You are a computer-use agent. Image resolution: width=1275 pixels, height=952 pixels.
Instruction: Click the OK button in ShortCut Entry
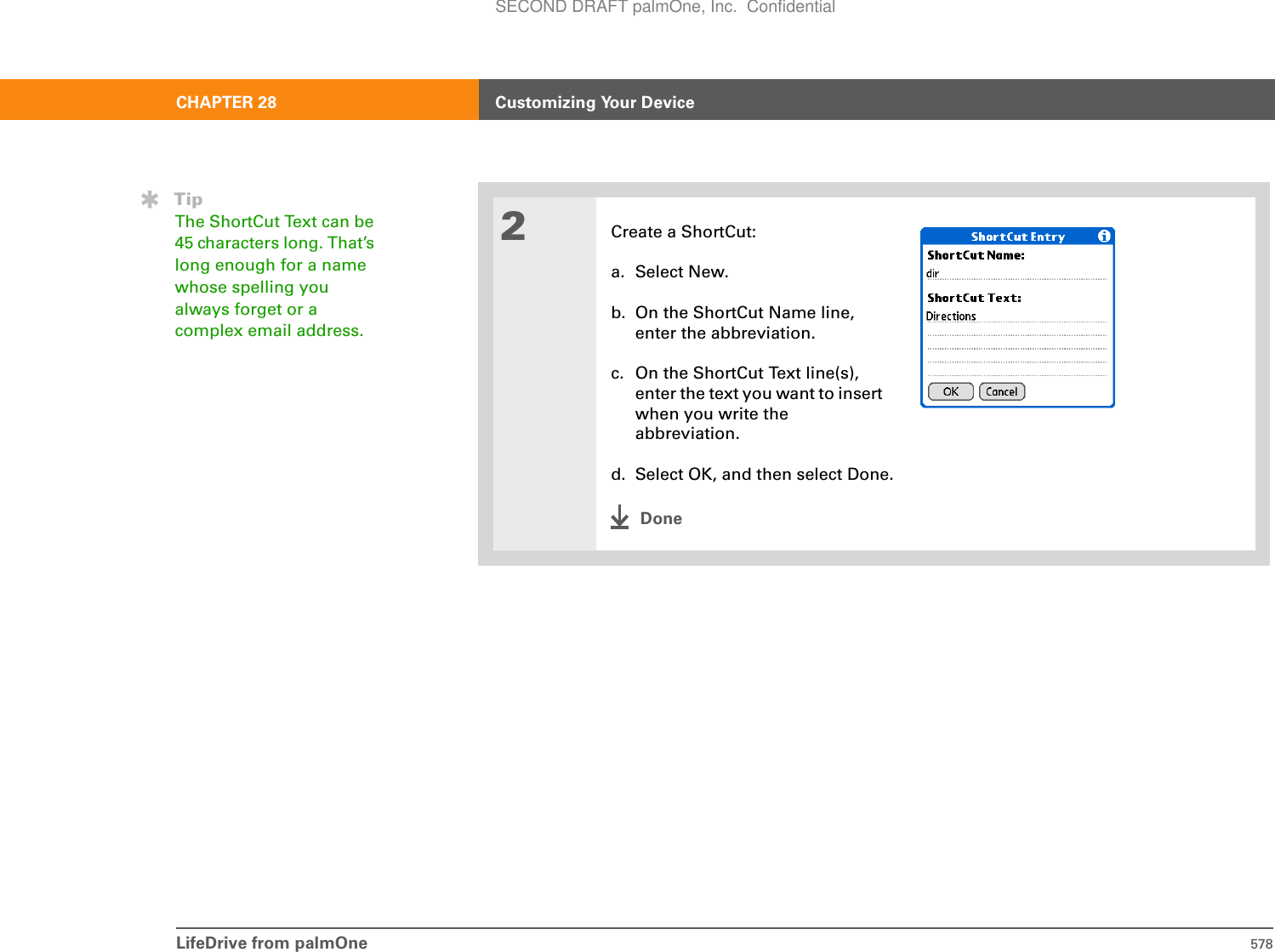pos(951,392)
